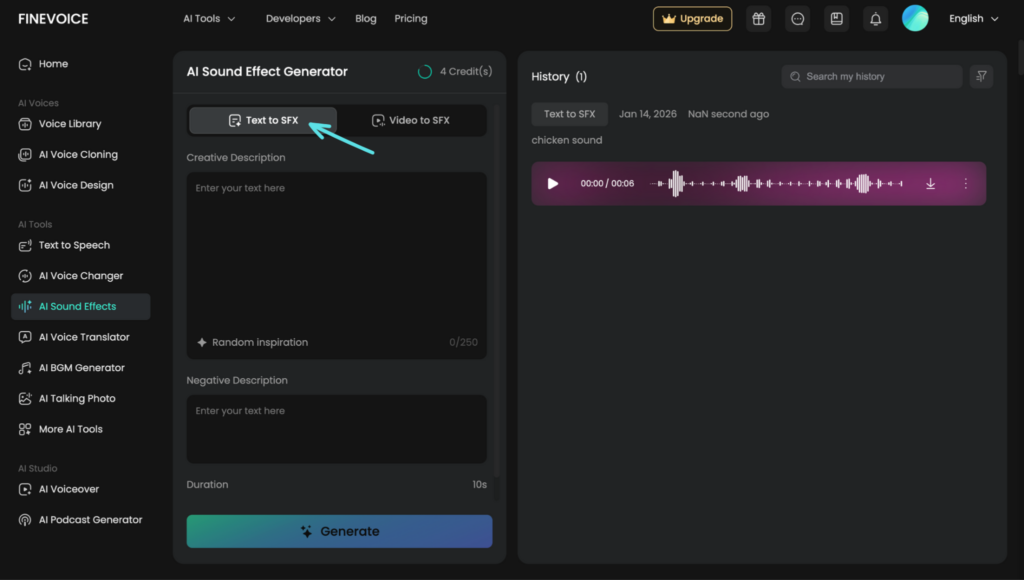This screenshot has width=1024, height=580.
Task: Click the Random inspiration sparkle icon
Action: pyautogui.click(x=202, y=343)
